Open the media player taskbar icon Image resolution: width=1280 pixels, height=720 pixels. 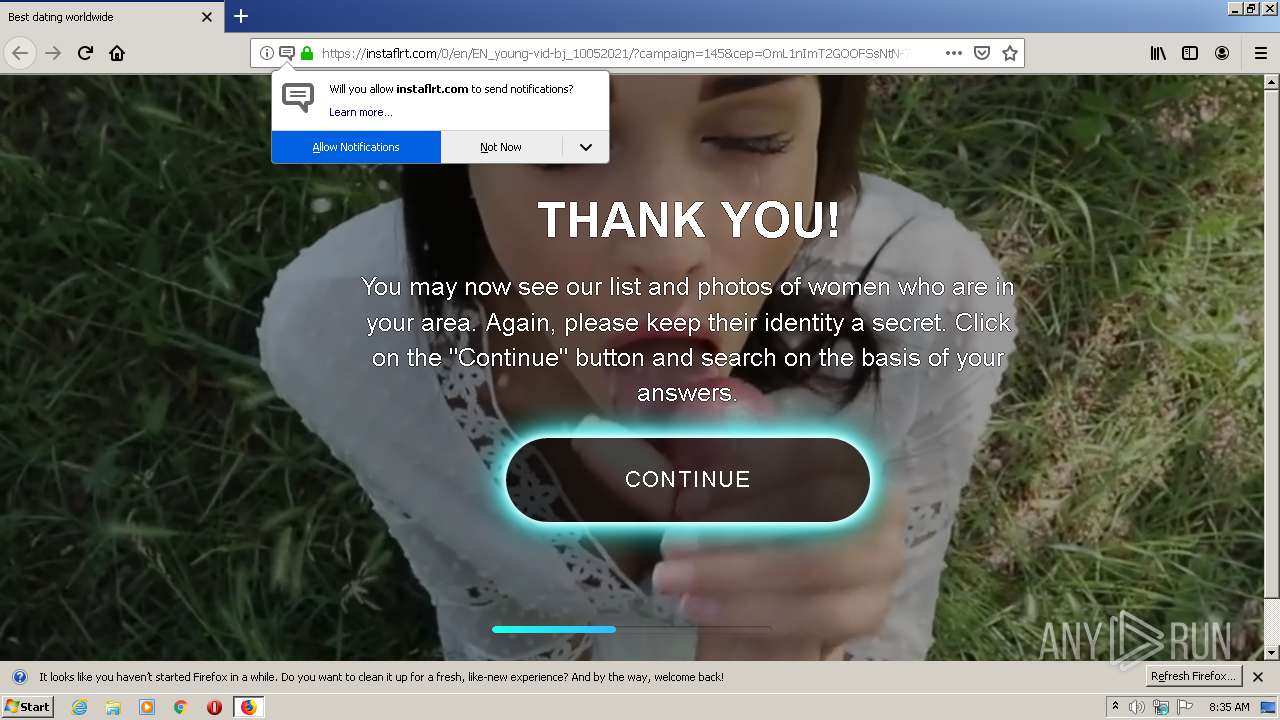click(x=147, y=707)
